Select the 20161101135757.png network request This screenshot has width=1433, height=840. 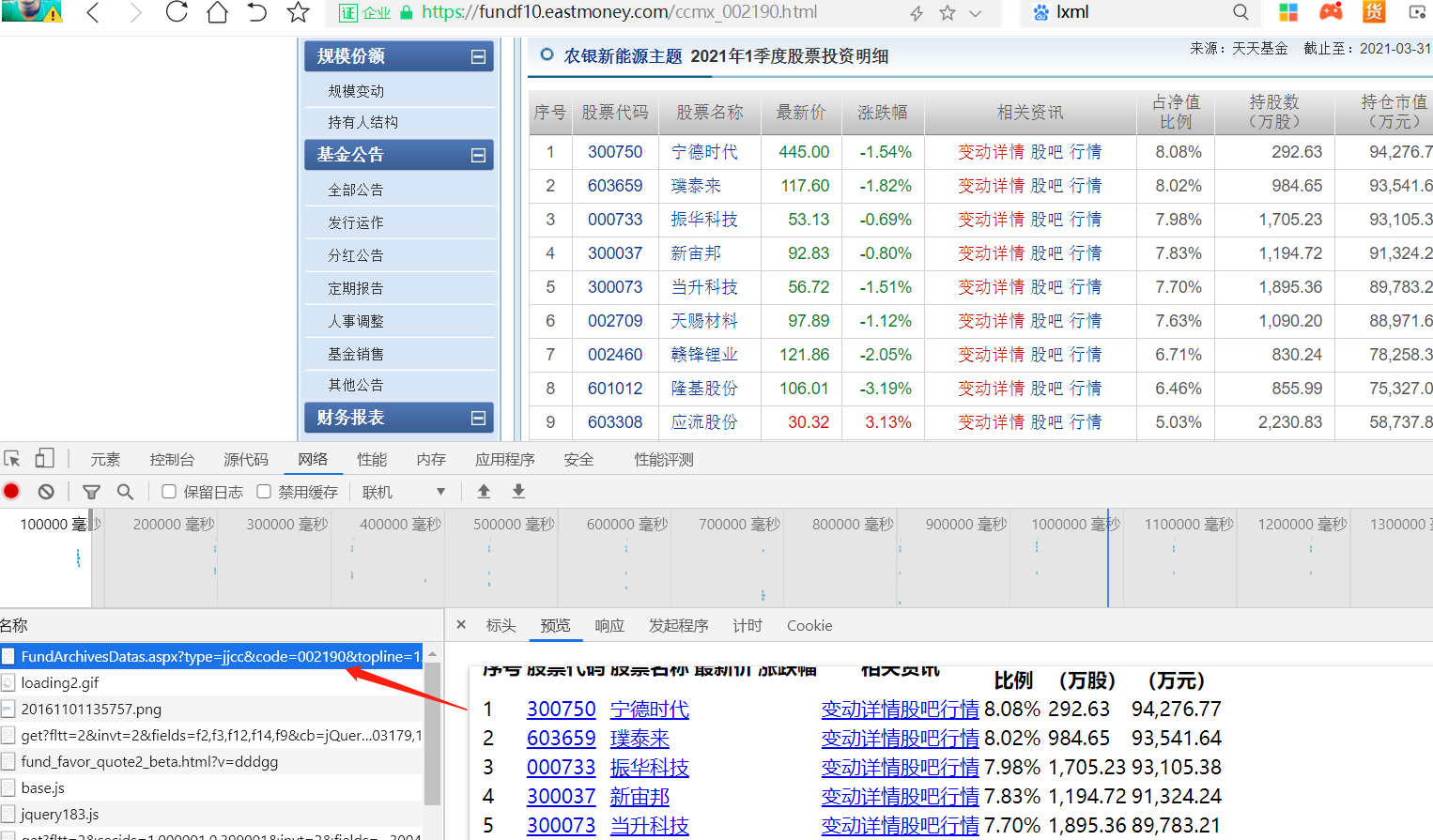coord(211,709)
